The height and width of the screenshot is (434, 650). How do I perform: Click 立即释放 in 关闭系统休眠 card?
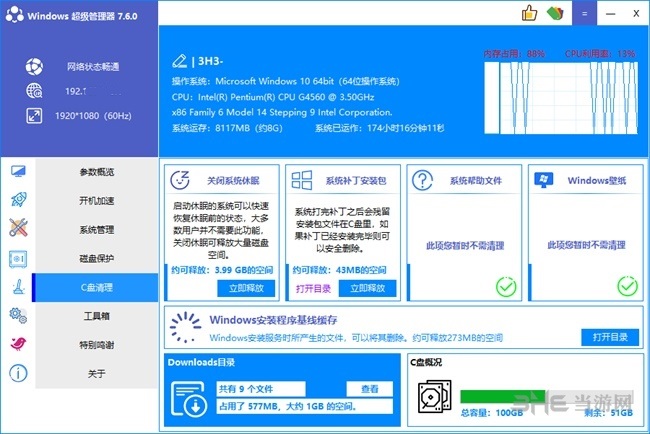click(246, 288)
